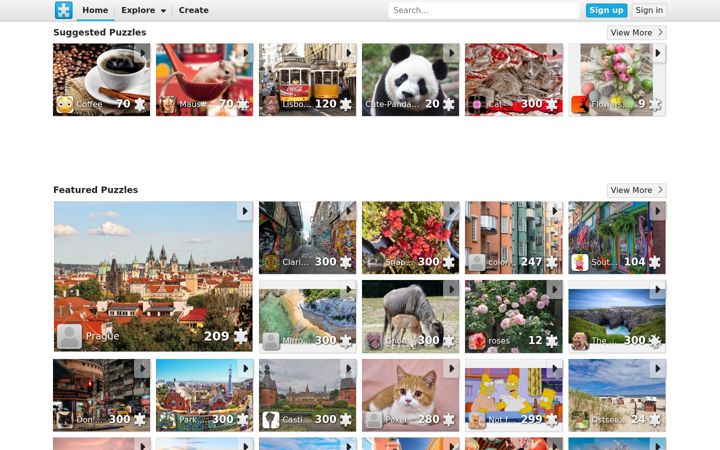Image resolution: width=720 pixels, height=450 pixels.
Task: Open arrow menu on wildebeest puzzle
Action: [x=451, y=289]
